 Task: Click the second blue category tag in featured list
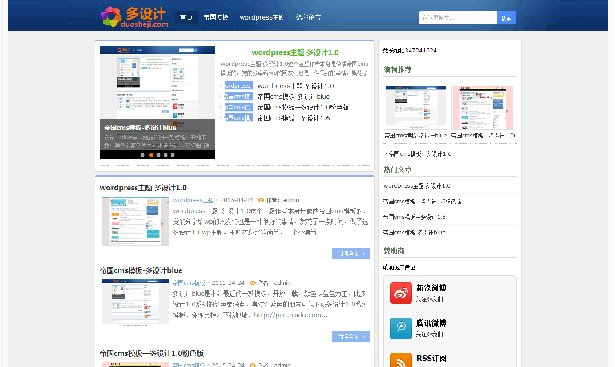pyautogui.click(x=238, y=96)
